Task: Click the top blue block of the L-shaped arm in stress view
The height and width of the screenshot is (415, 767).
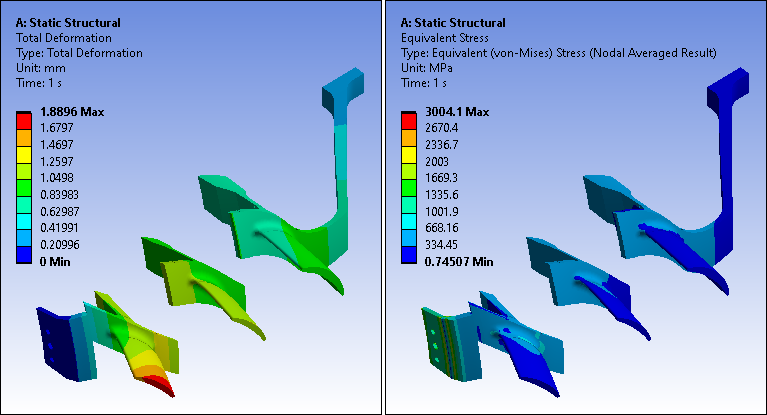Action: click(x=728, y=88)
